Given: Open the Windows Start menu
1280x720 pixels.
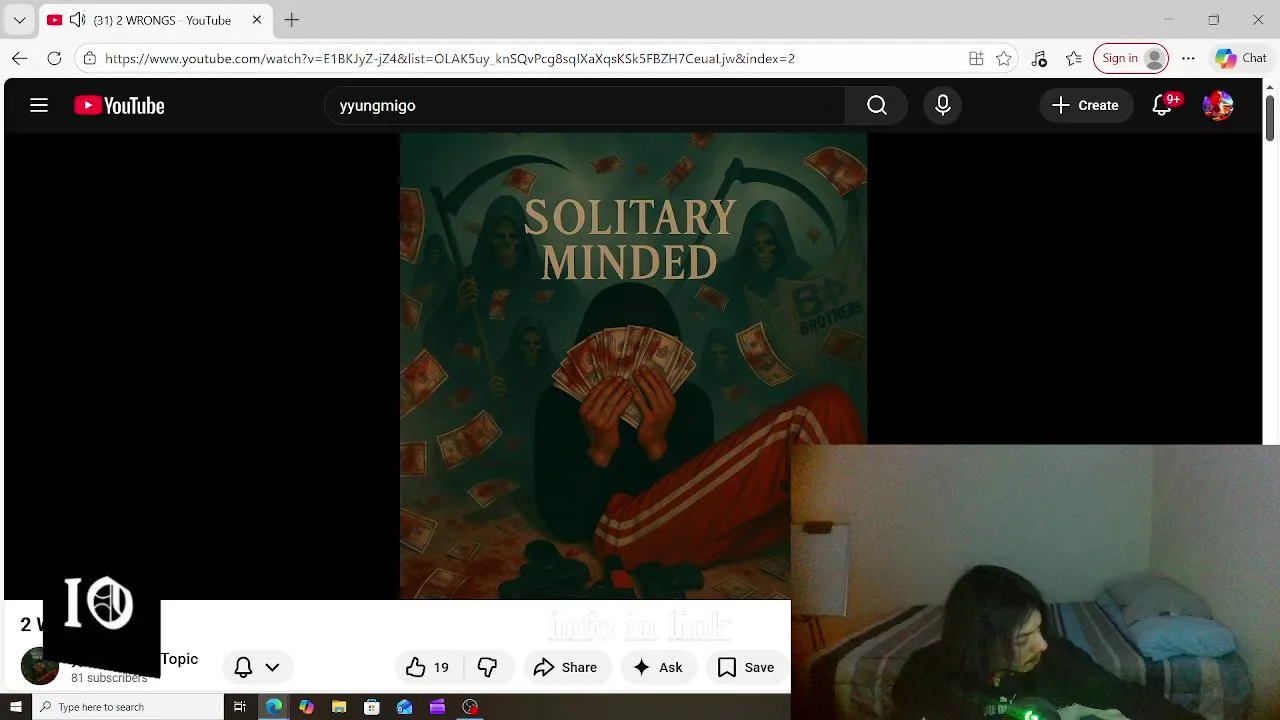Looking at the screenshot, I should click(15, 707).
